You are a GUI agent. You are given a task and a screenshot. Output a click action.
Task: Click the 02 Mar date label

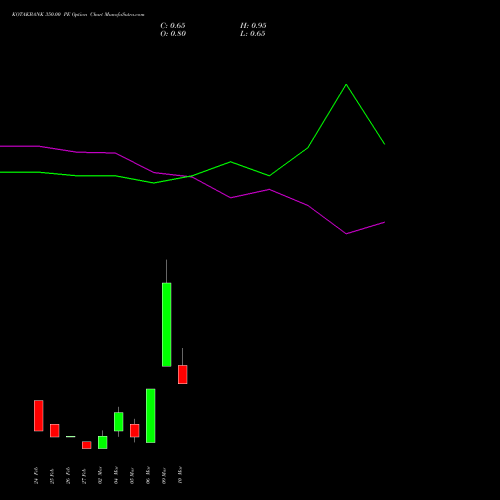(x=100, y=475)
